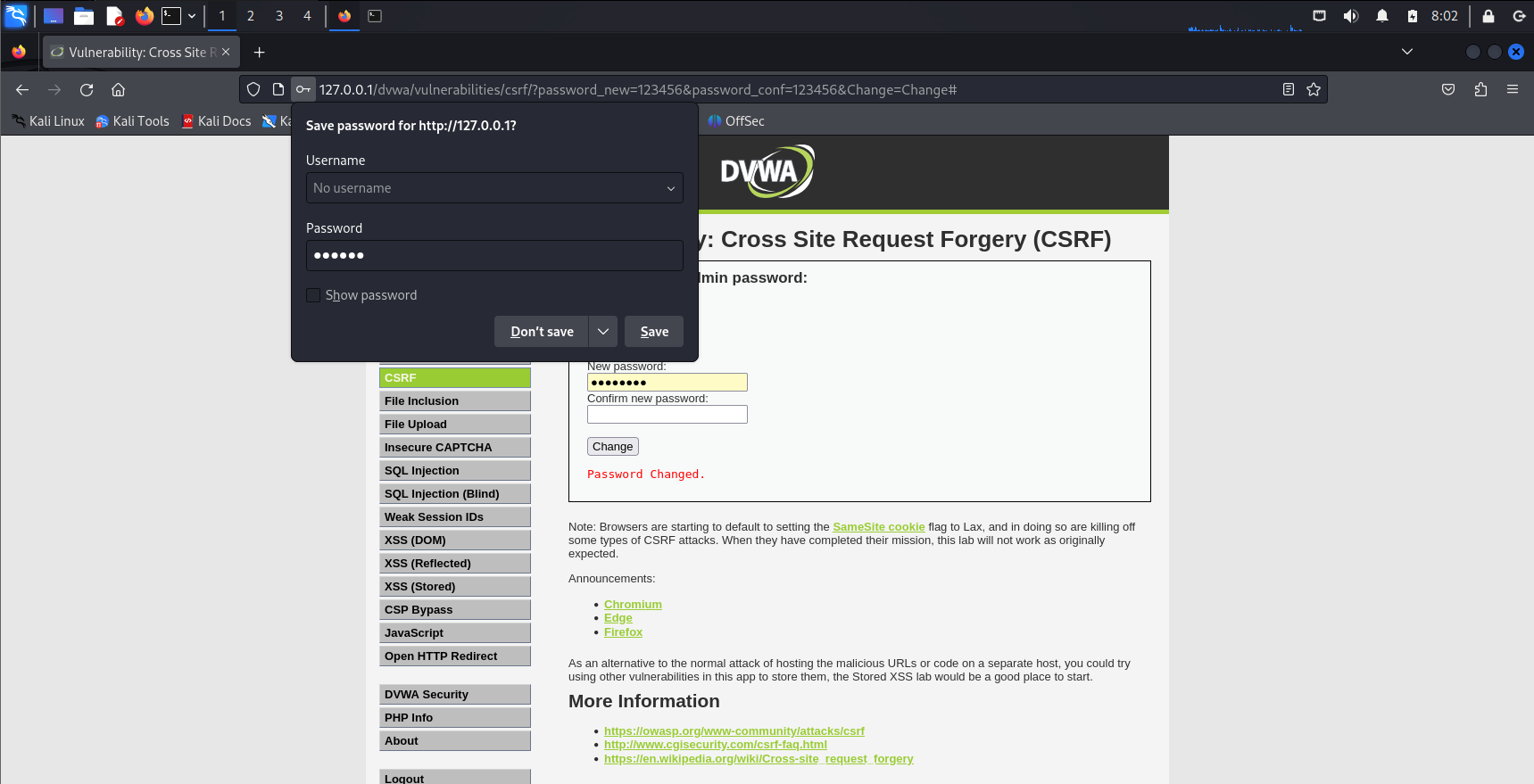Toggle the password manager key icon
Image resolution: width=1534 pixels, height=784 pixels.
point(303,89)
